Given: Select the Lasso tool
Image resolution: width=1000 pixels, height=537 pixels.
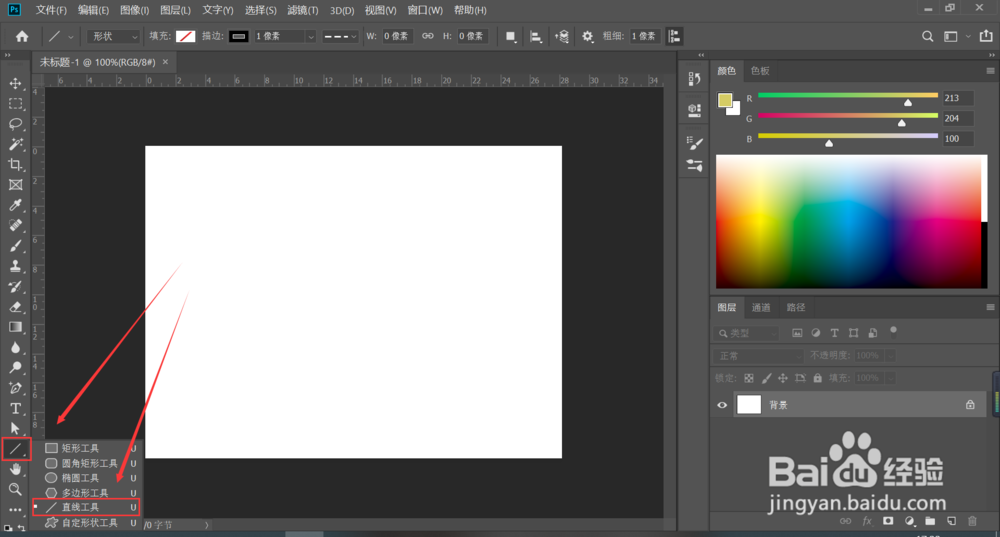Looking at the screenshot, I should click(15, 124).
